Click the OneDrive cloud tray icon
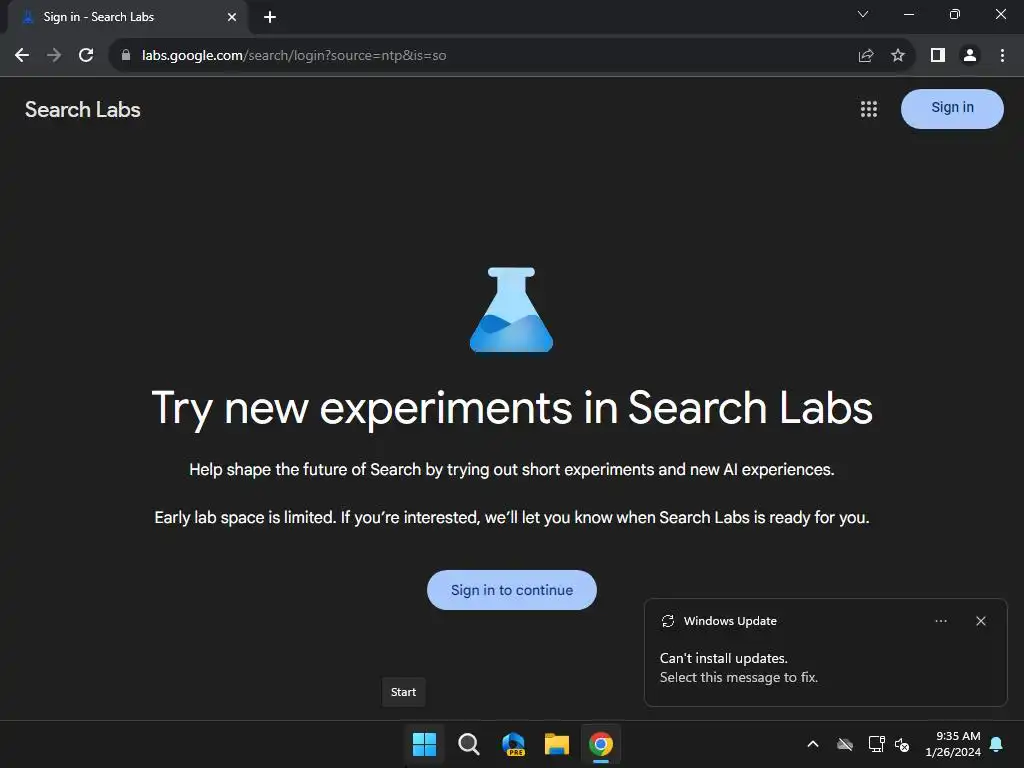 (845, 744)
